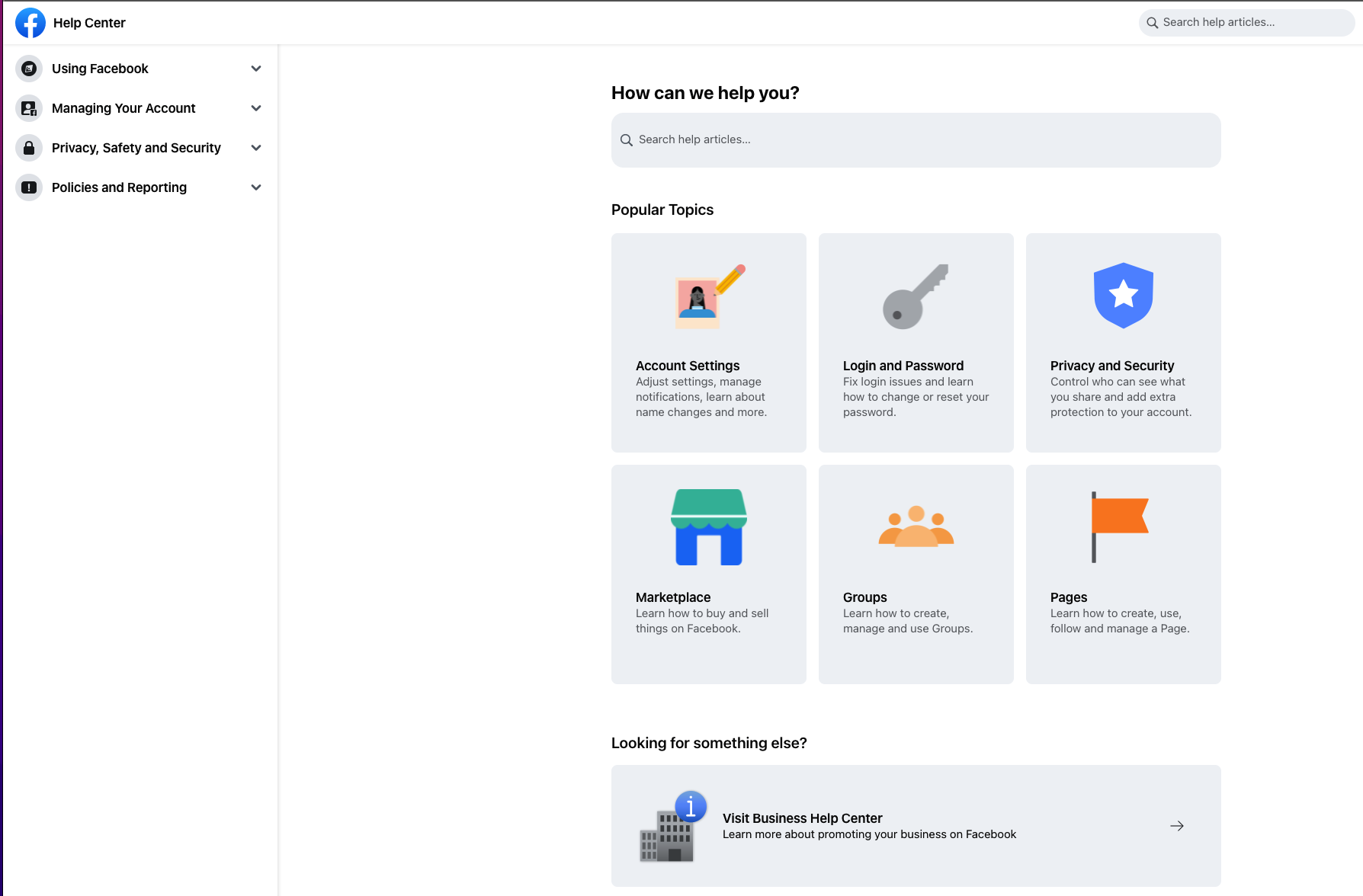Click 'Learn more about promoting your business' text
The width and height of the screenshot is (1363, 896).
(x=869, y=834)
